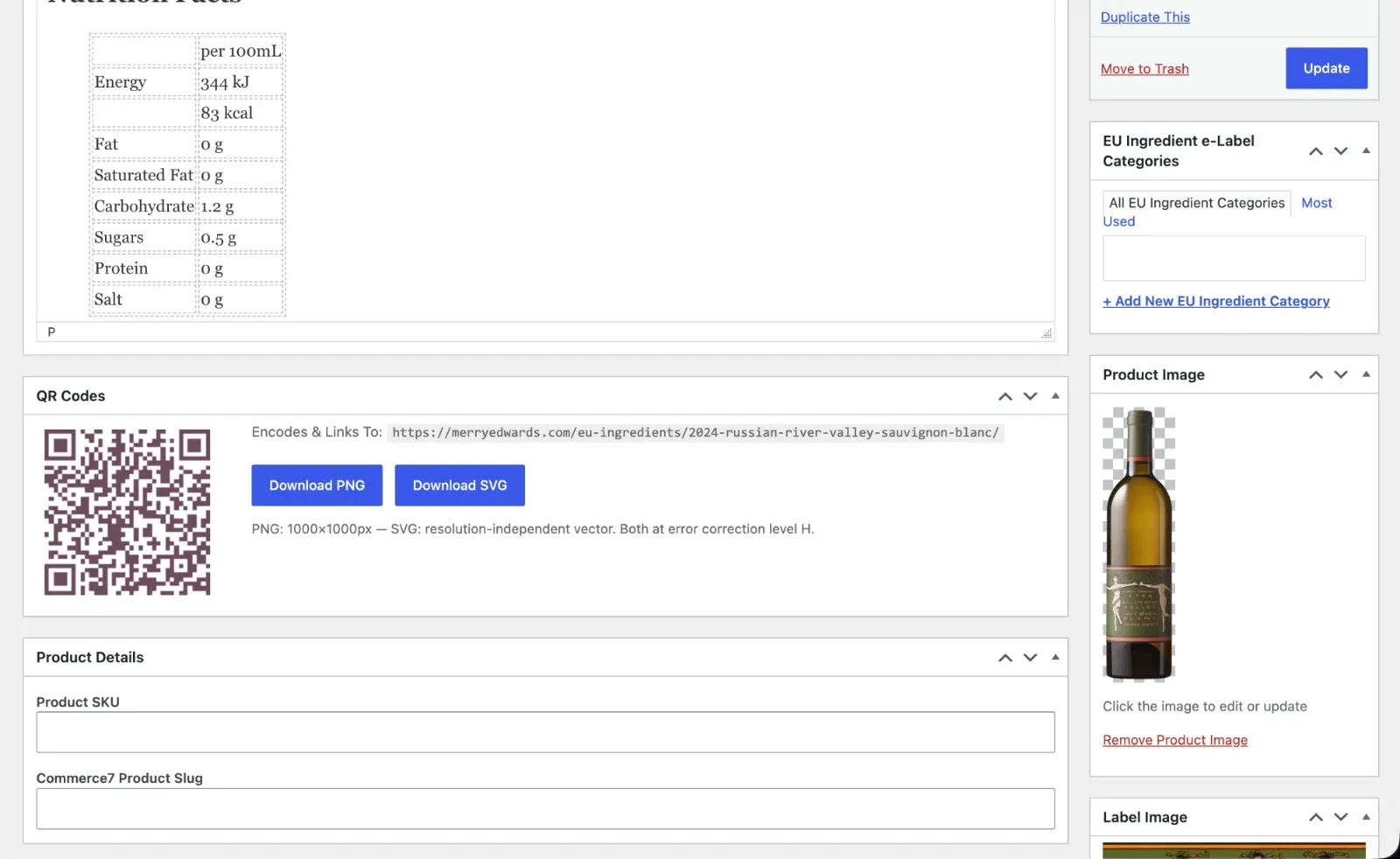Move Product Image panel down
This screenshot has width=1400, height=859.
pyautogui.click(x=1340, y=374)
